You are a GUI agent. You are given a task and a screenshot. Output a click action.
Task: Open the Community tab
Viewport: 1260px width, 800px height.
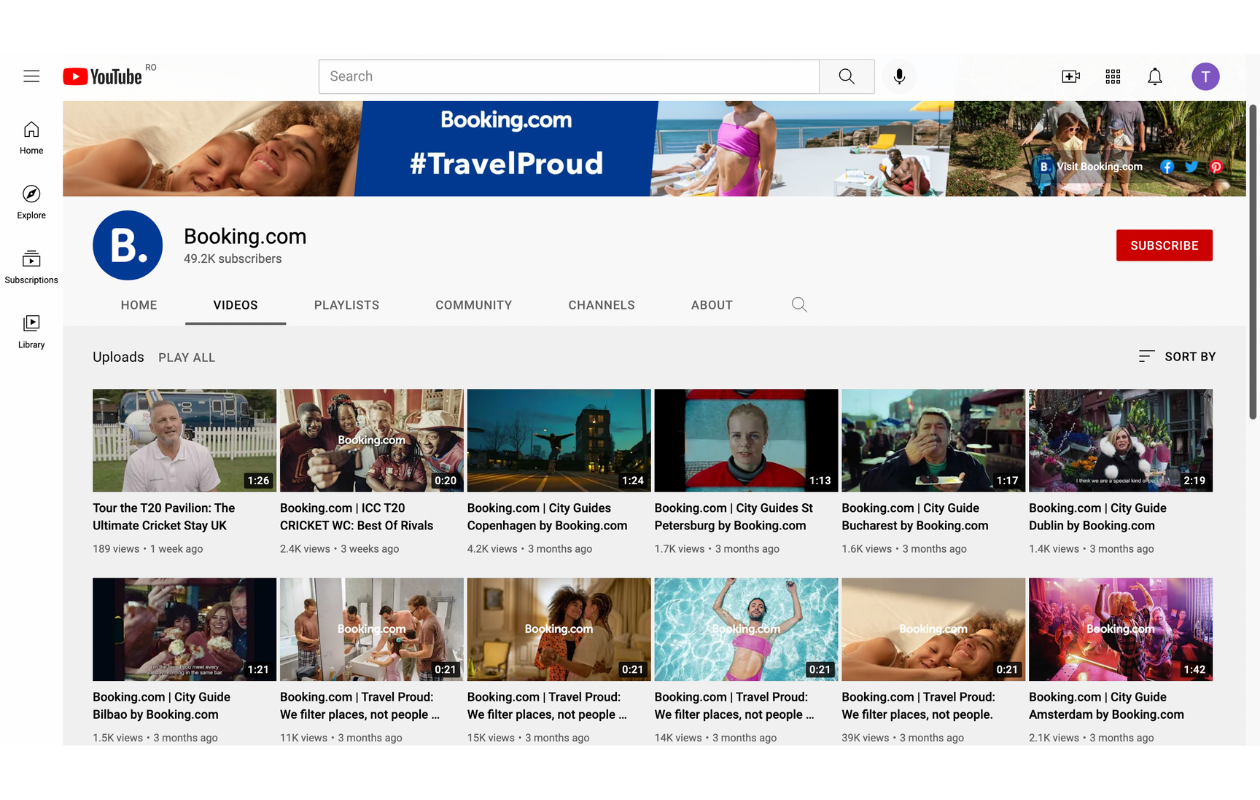click(x=474, y=305)
